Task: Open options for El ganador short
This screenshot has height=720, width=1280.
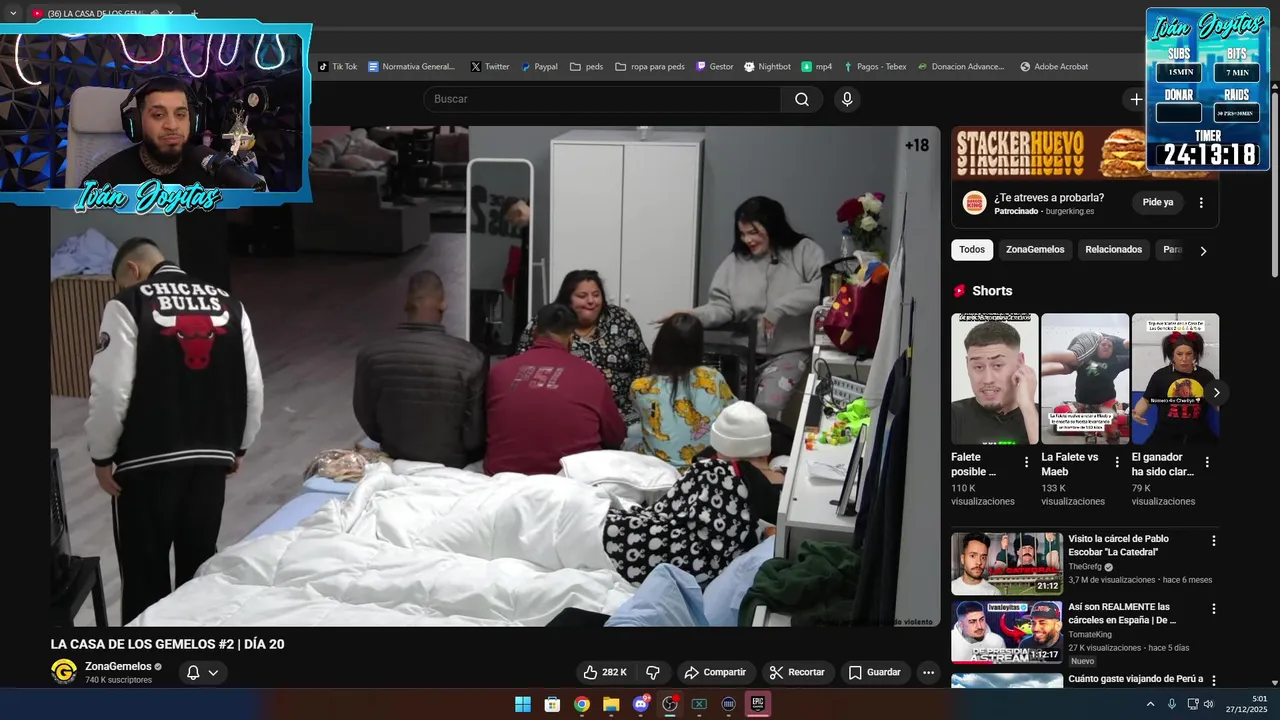Action: [1207, 462]
